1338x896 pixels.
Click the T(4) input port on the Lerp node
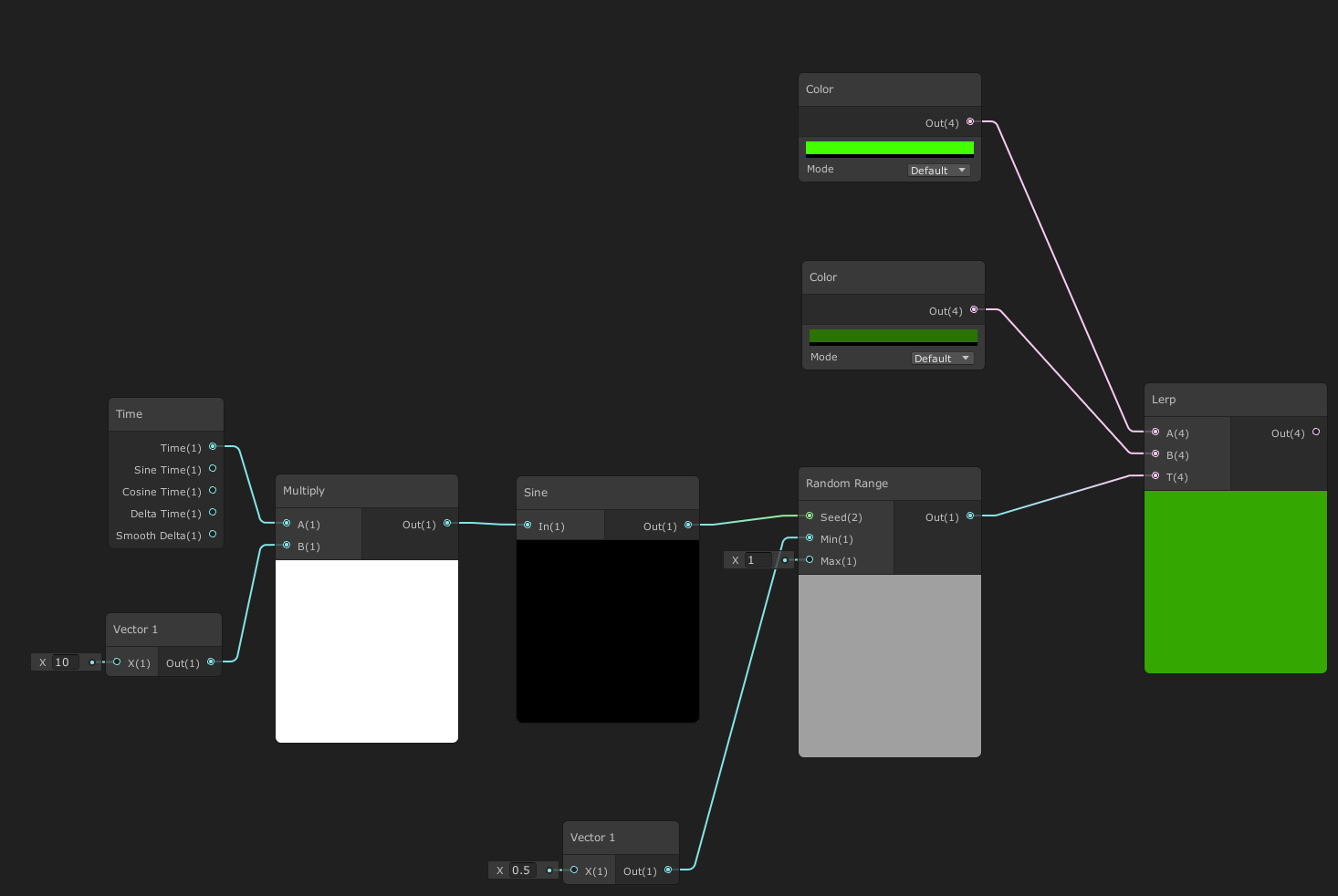click(x=1155, y=476)
